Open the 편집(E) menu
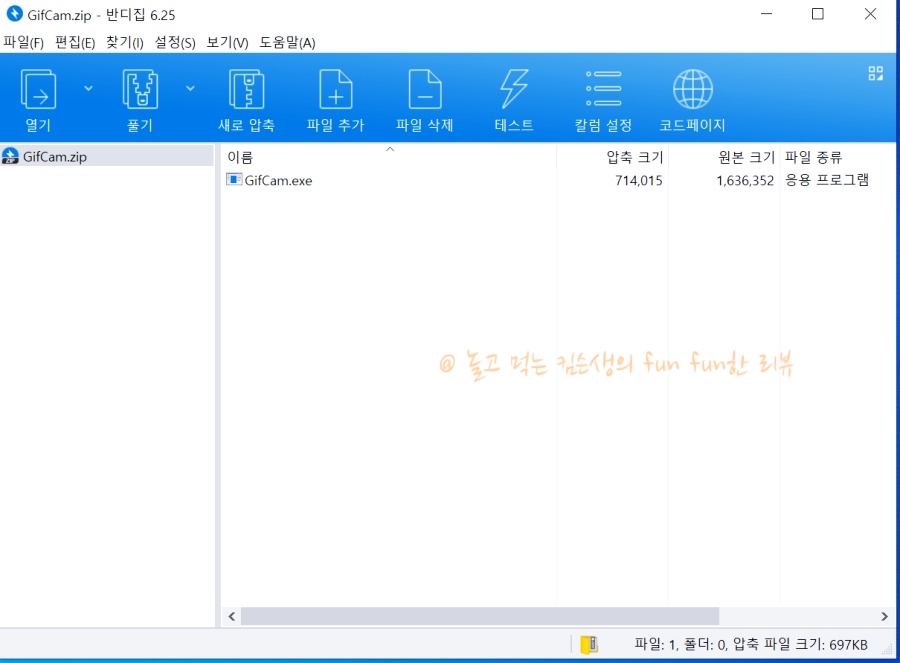 tap(75, 42)
